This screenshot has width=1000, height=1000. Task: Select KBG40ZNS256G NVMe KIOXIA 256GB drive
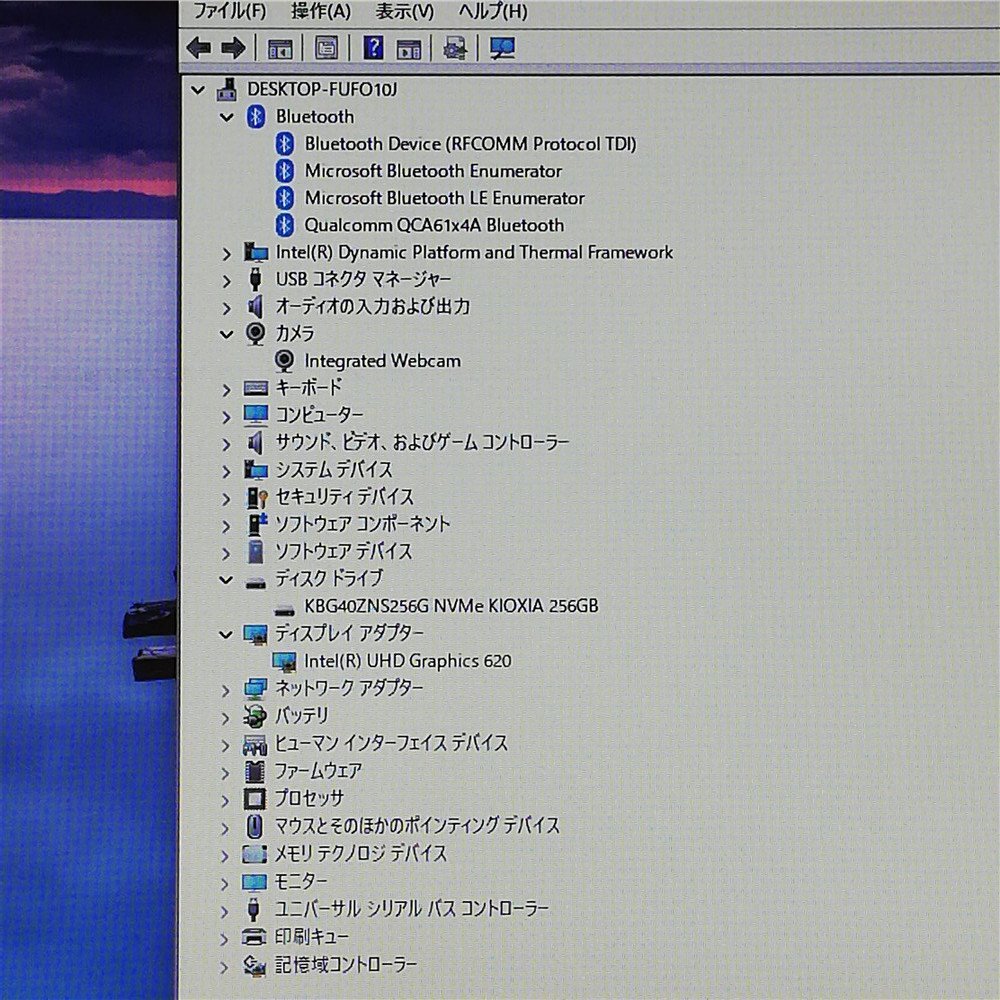tap(451, 606)
